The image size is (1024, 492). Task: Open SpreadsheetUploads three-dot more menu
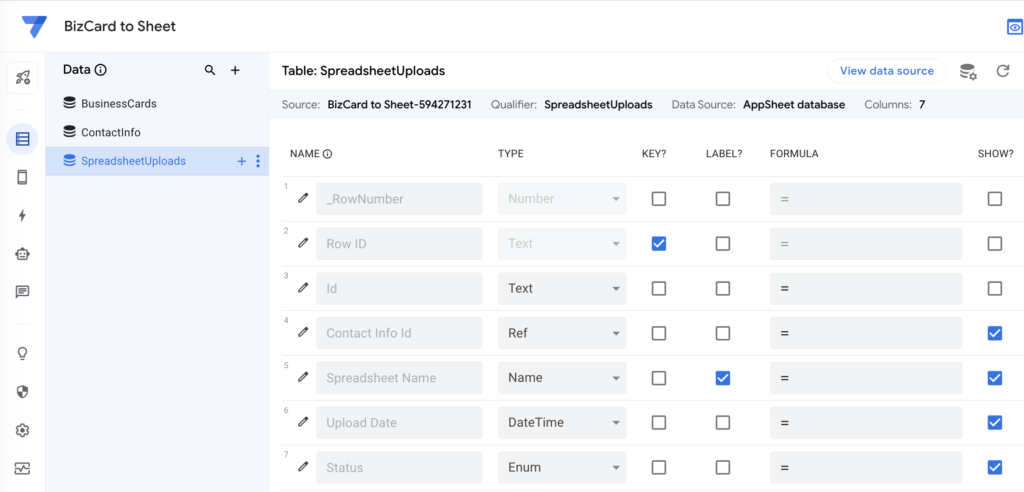(258, 161)
